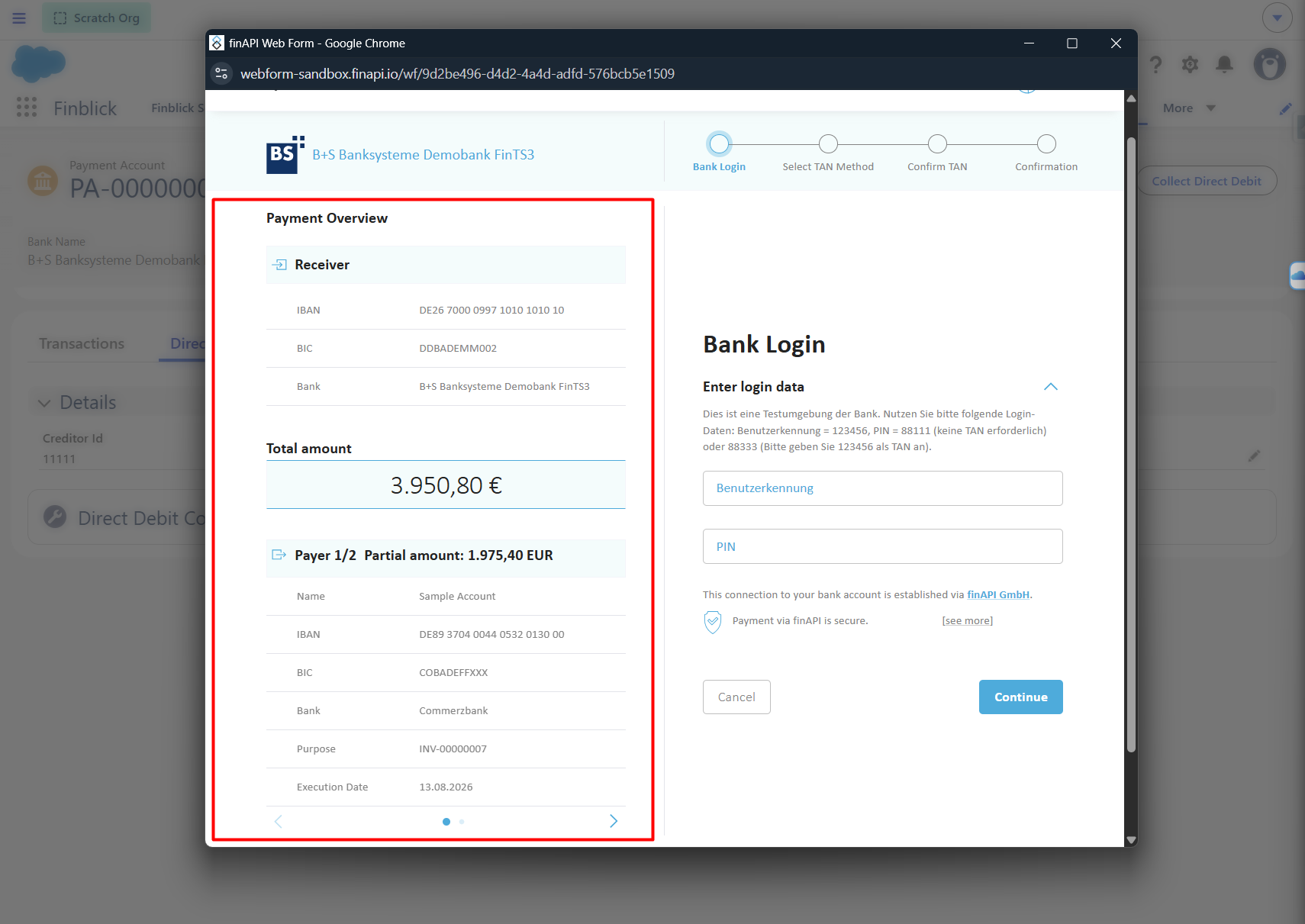Click the see more link
Image resolution: width=1305 pixels, height=924 pixels.
pos(968,620)
